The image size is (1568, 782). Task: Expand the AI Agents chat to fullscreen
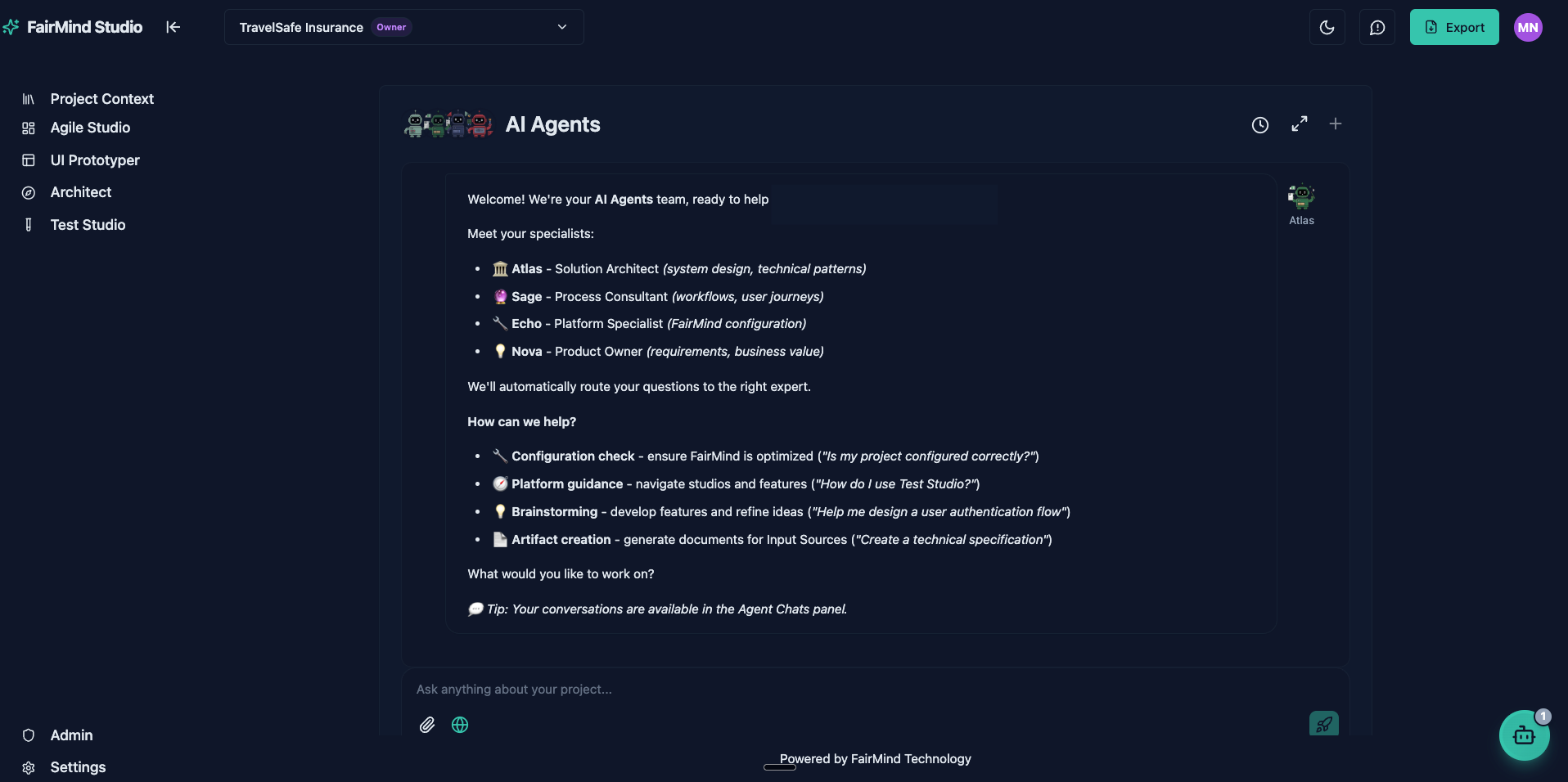[x=1299, y=124]
